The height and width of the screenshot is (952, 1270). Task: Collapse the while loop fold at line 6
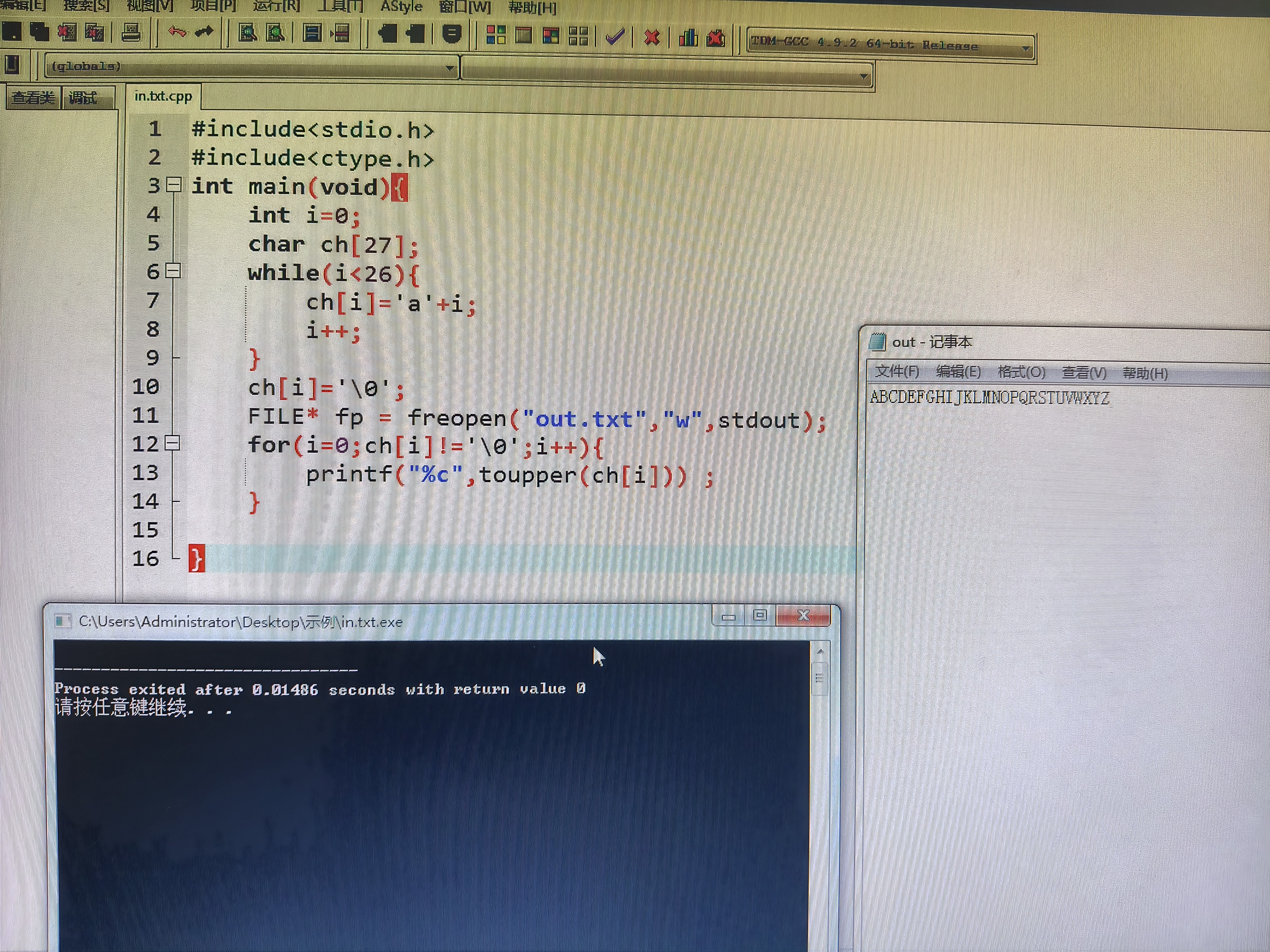click(173, 271)
